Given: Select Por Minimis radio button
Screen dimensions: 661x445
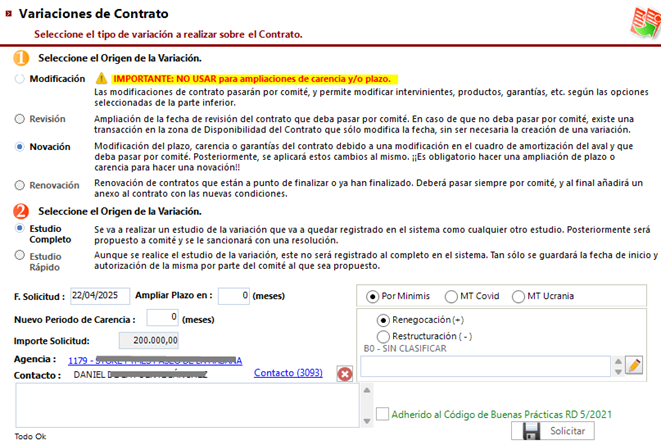Looking at the screenshot, I should point(372,297).
